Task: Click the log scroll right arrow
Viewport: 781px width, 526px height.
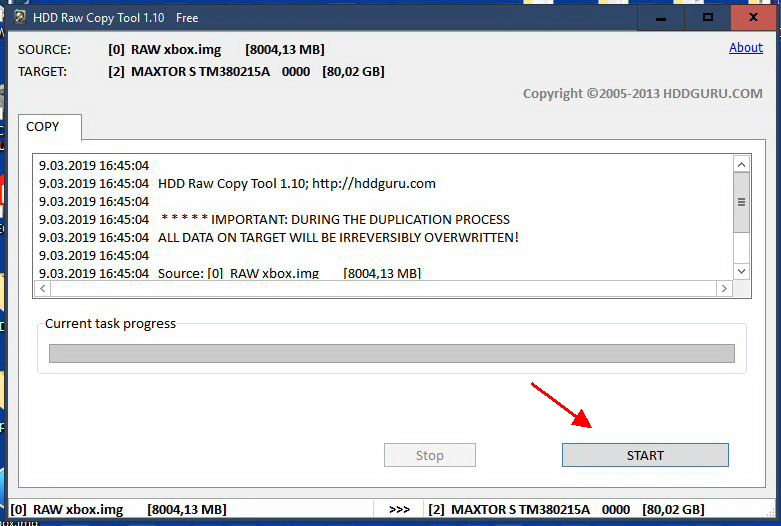Action: click(724, 288)
